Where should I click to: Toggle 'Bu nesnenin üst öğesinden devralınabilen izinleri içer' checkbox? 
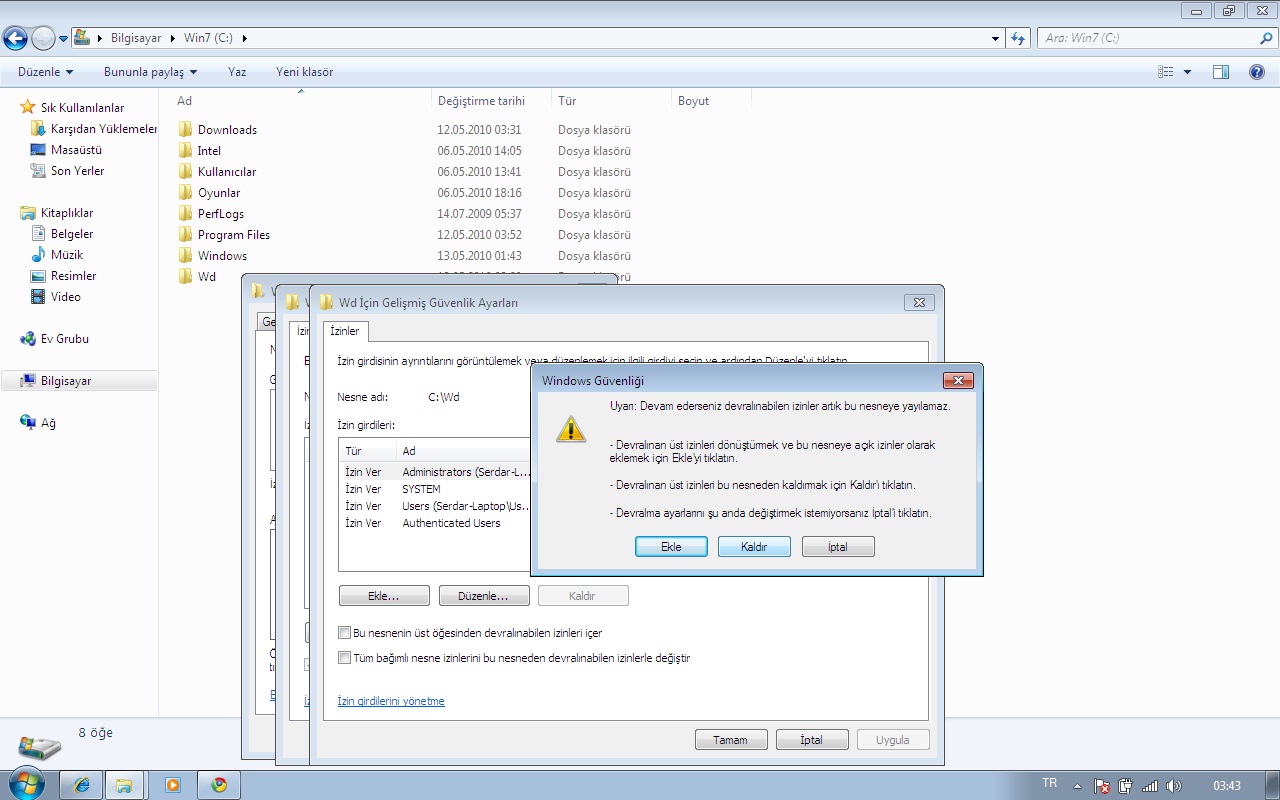345,633
